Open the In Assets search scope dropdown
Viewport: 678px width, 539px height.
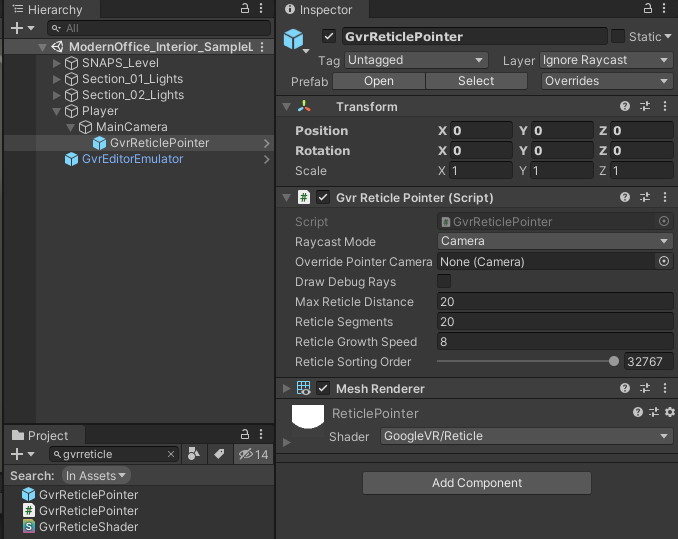pos(96,475)
